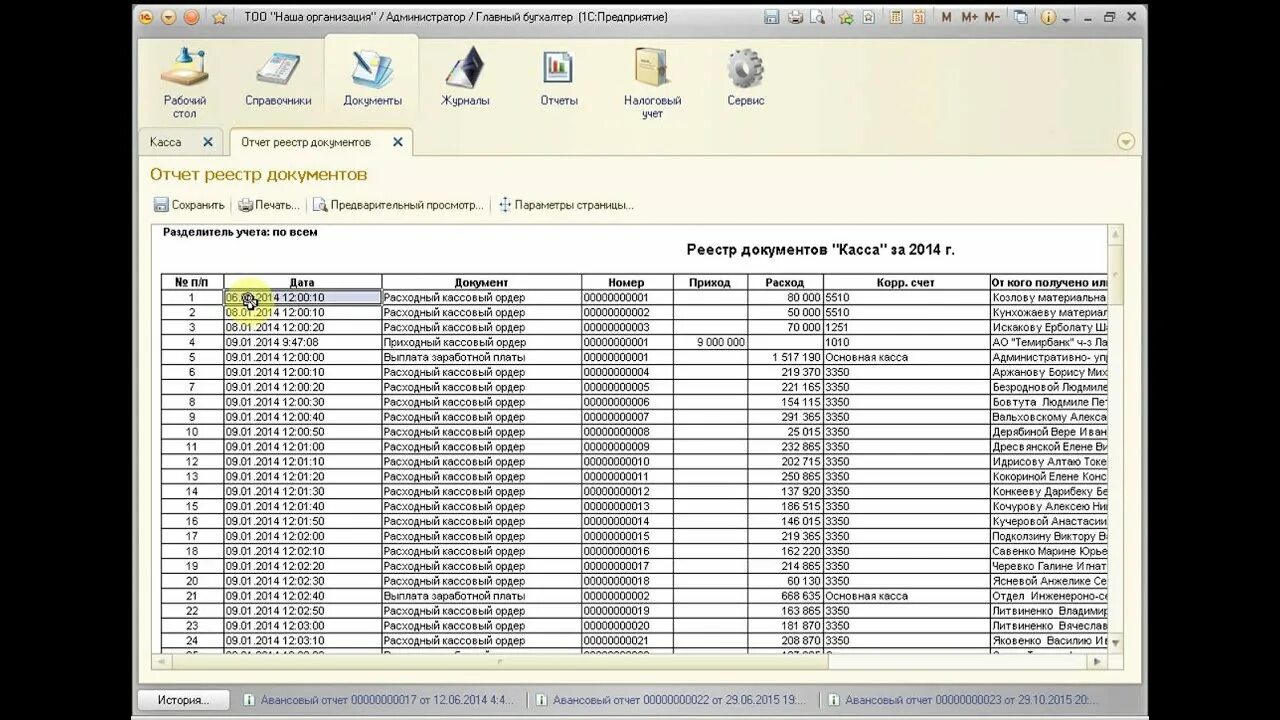Click the vertical scrollbar up arrow
This screenshot has height=720, width=1280.
[x=1117, y=233]
